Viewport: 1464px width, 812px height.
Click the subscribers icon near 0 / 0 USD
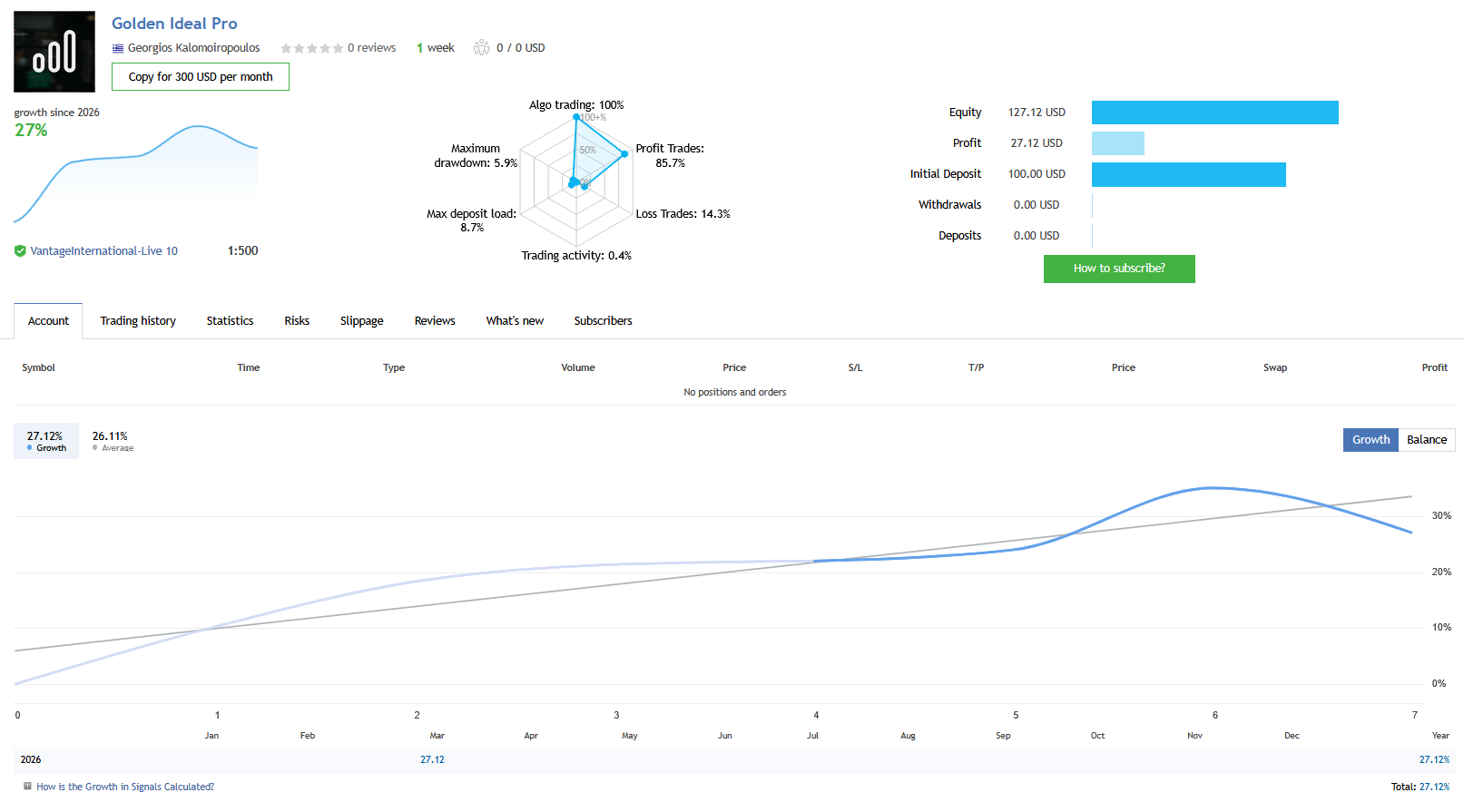pos(481,48)
